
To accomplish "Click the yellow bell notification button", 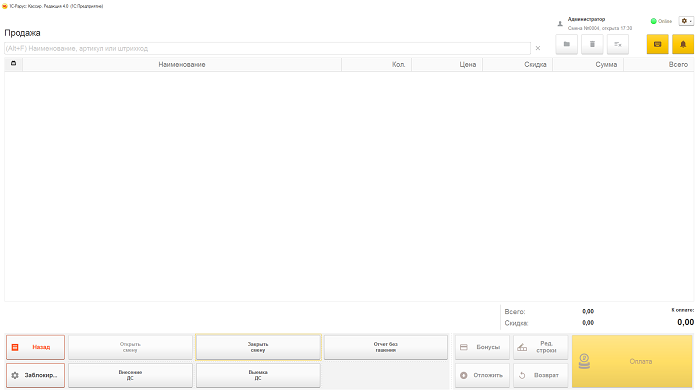I will 683,44.
